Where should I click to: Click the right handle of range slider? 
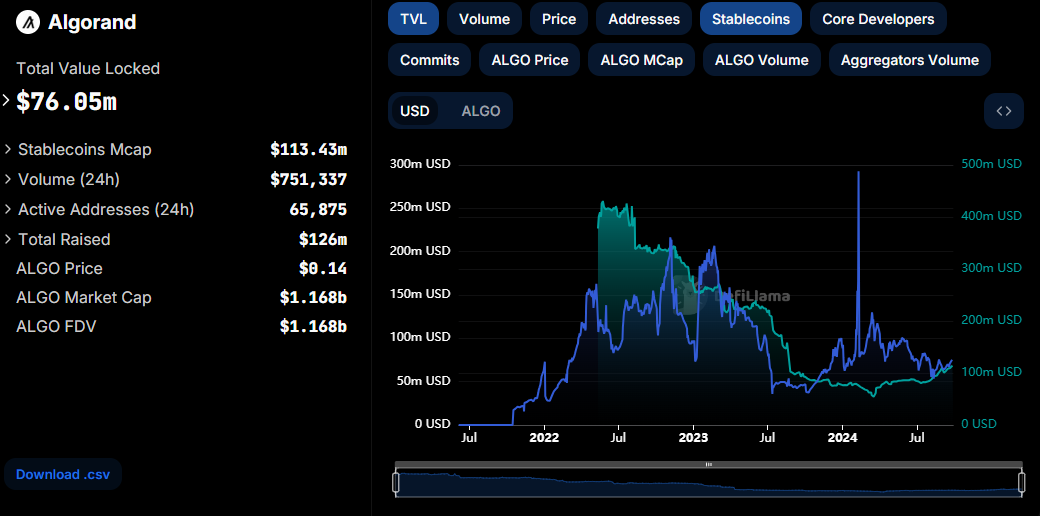[x=1021, y=482]
